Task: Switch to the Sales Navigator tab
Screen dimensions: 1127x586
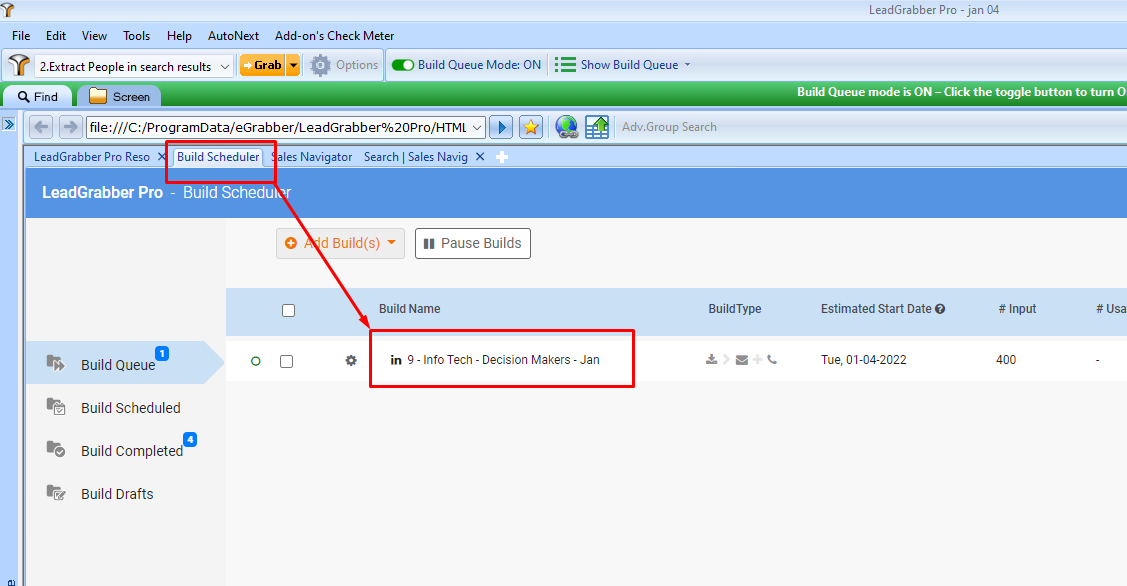Action: tap(312, 157)
